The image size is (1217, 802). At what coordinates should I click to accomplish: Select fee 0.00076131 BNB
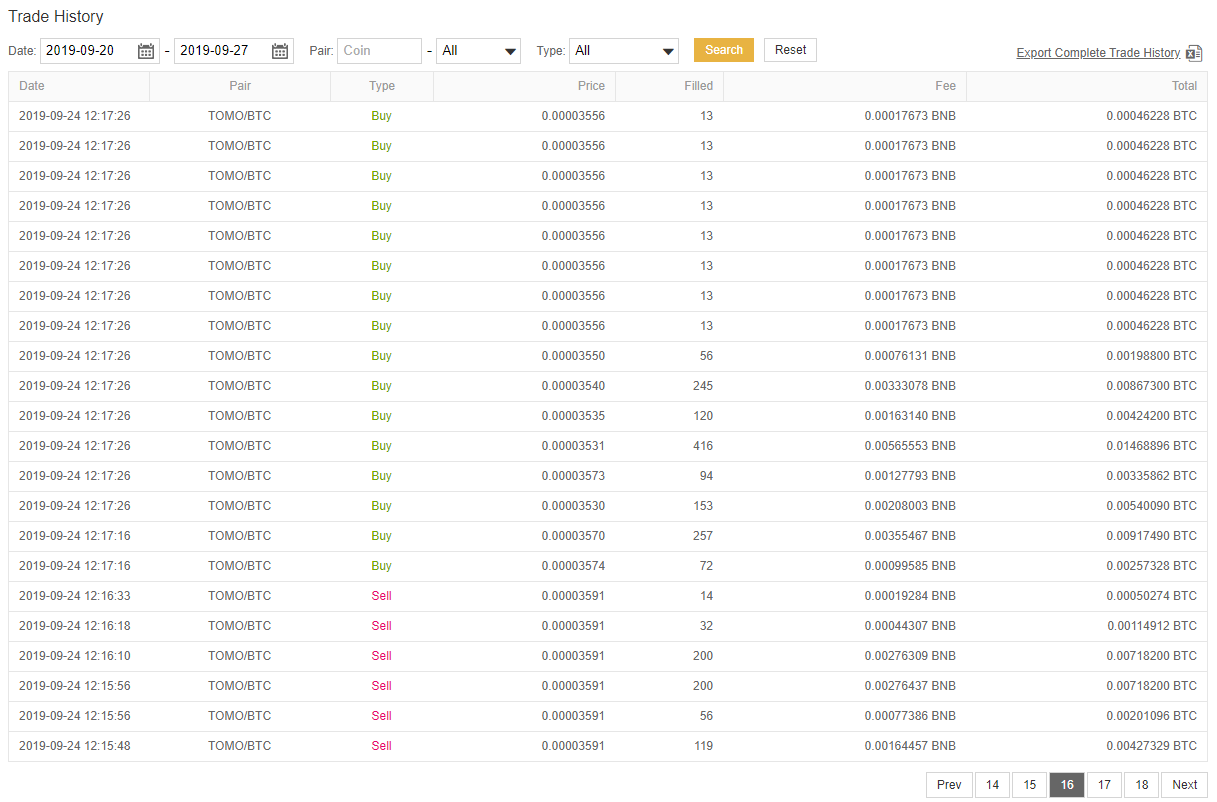(x=910, y=356)
